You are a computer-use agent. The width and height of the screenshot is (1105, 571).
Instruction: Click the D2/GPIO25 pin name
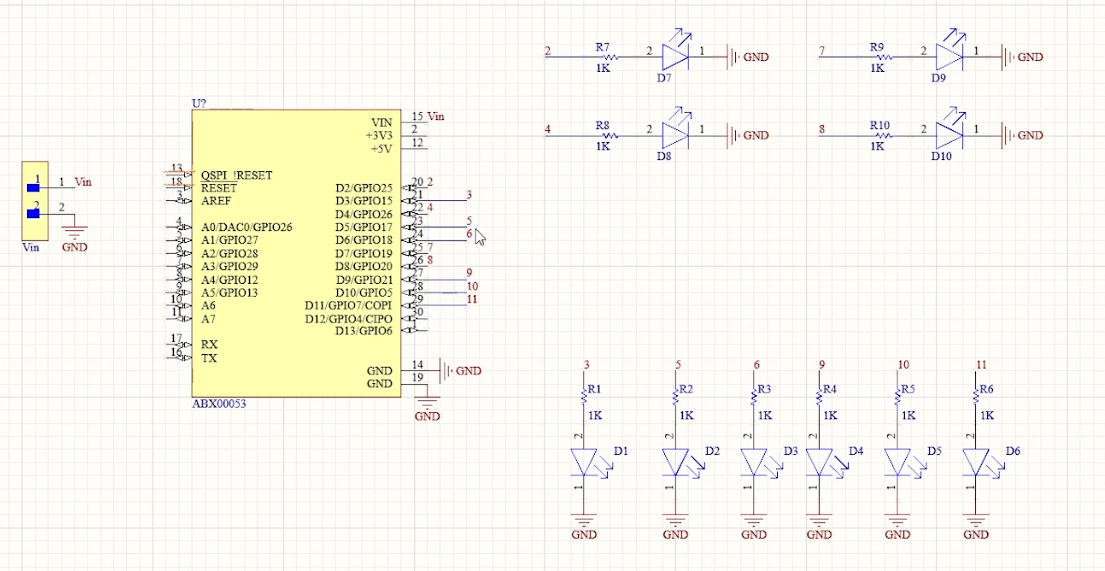point(364,188)
